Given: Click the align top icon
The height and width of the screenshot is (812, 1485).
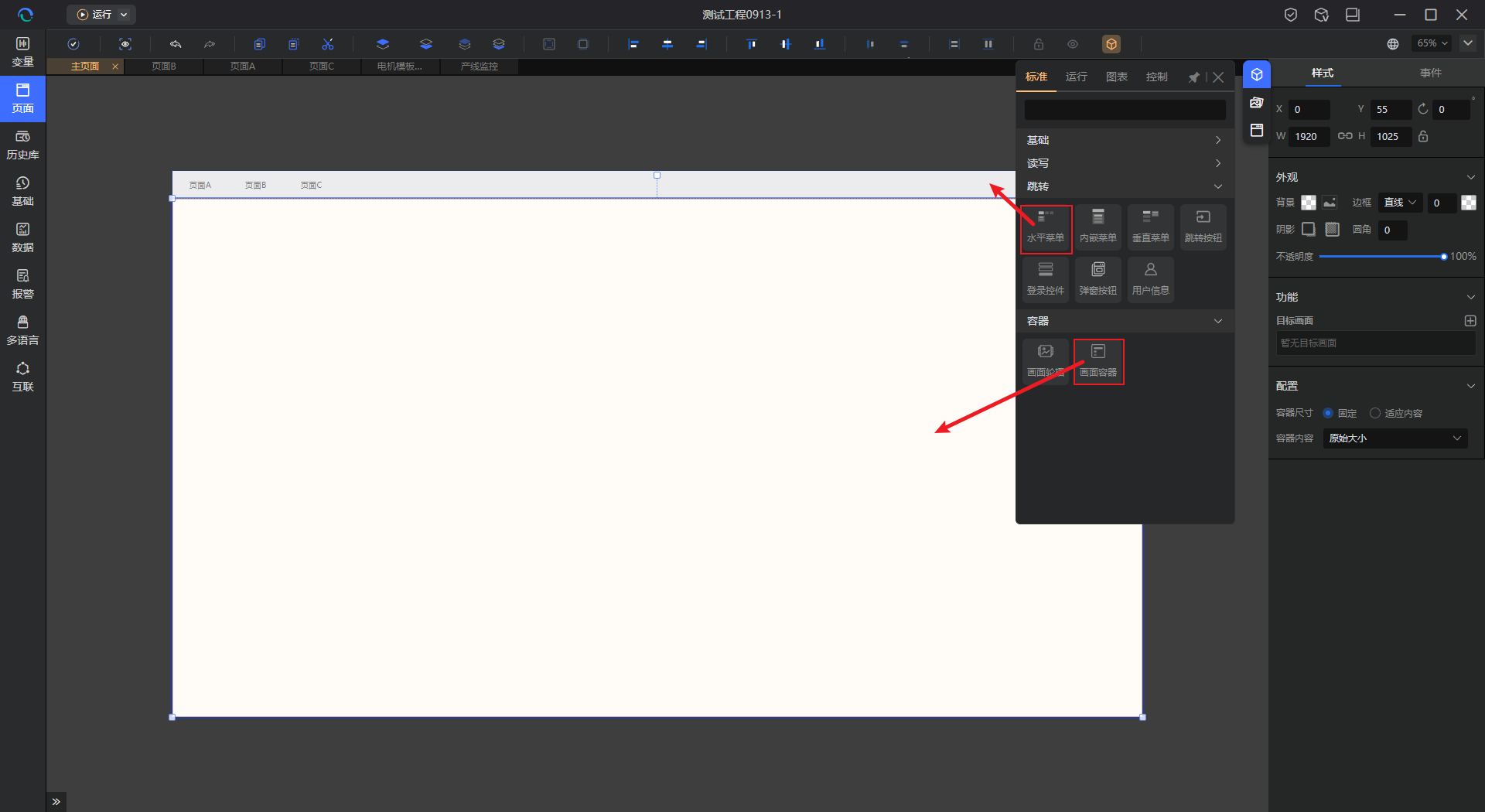Looking at the screenshot, I should [x=752, y=44].
